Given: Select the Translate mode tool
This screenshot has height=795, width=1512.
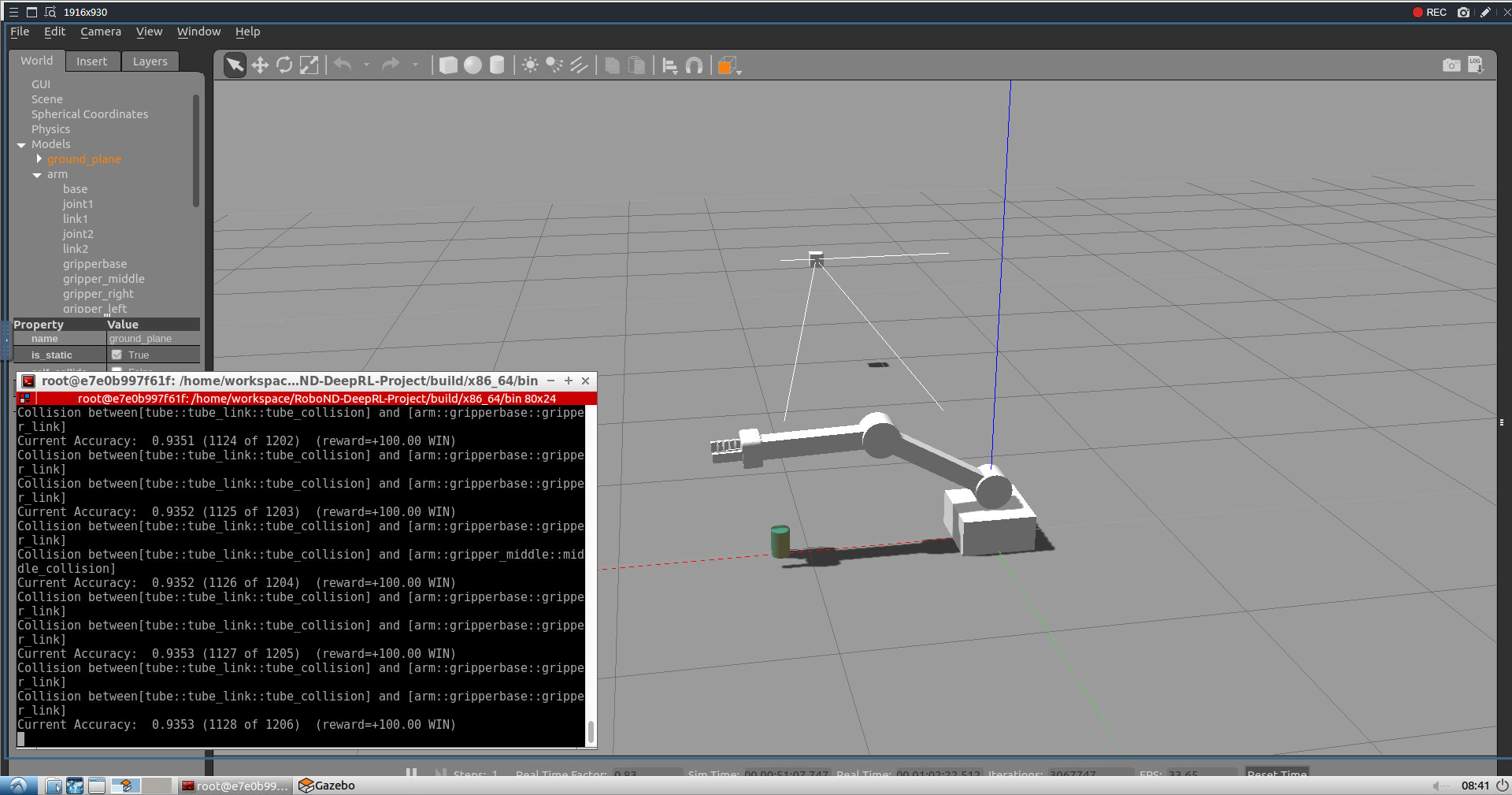Looking at the screenshot, I should (x=260, y=65).
